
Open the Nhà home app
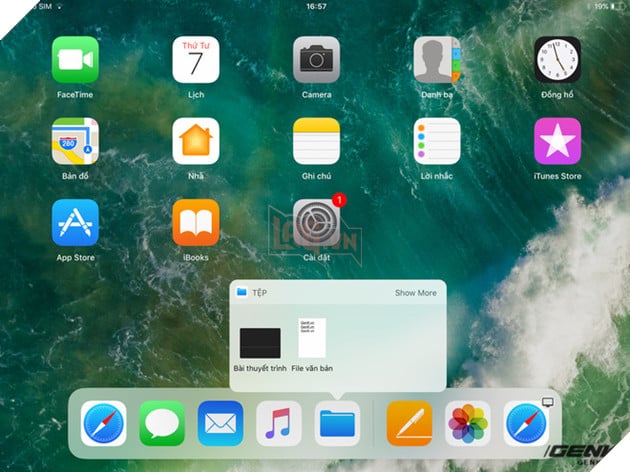click(x=196, y=141)
